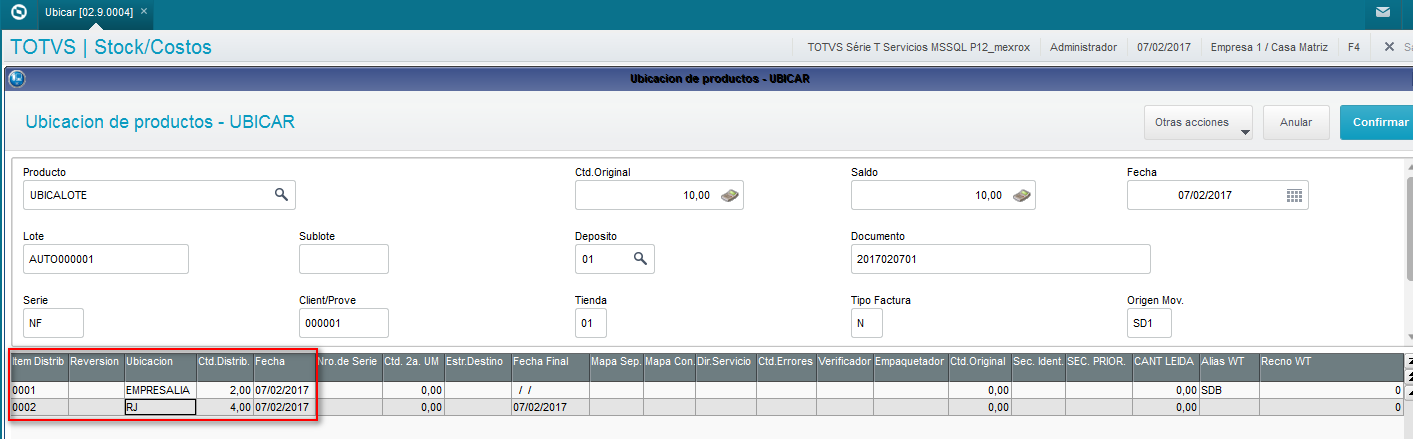Viewport: 1413px width, 439px height.
Task: Click the RJ ubicacion cell
Action: (160, 407)
